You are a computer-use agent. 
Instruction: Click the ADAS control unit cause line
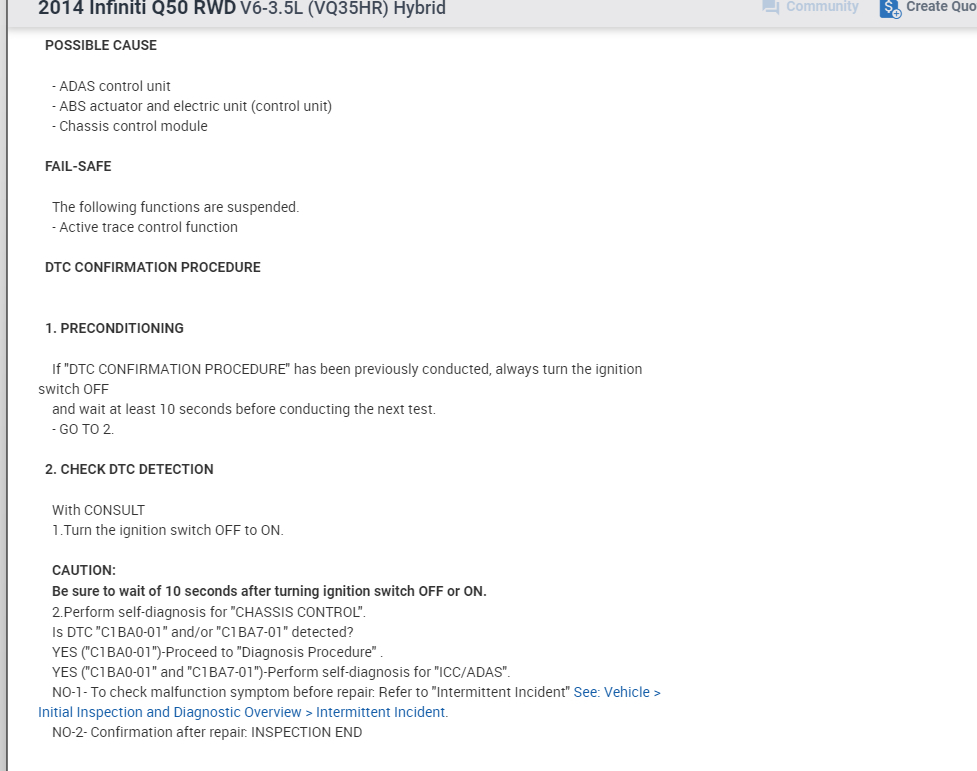[x=114, y=86]
